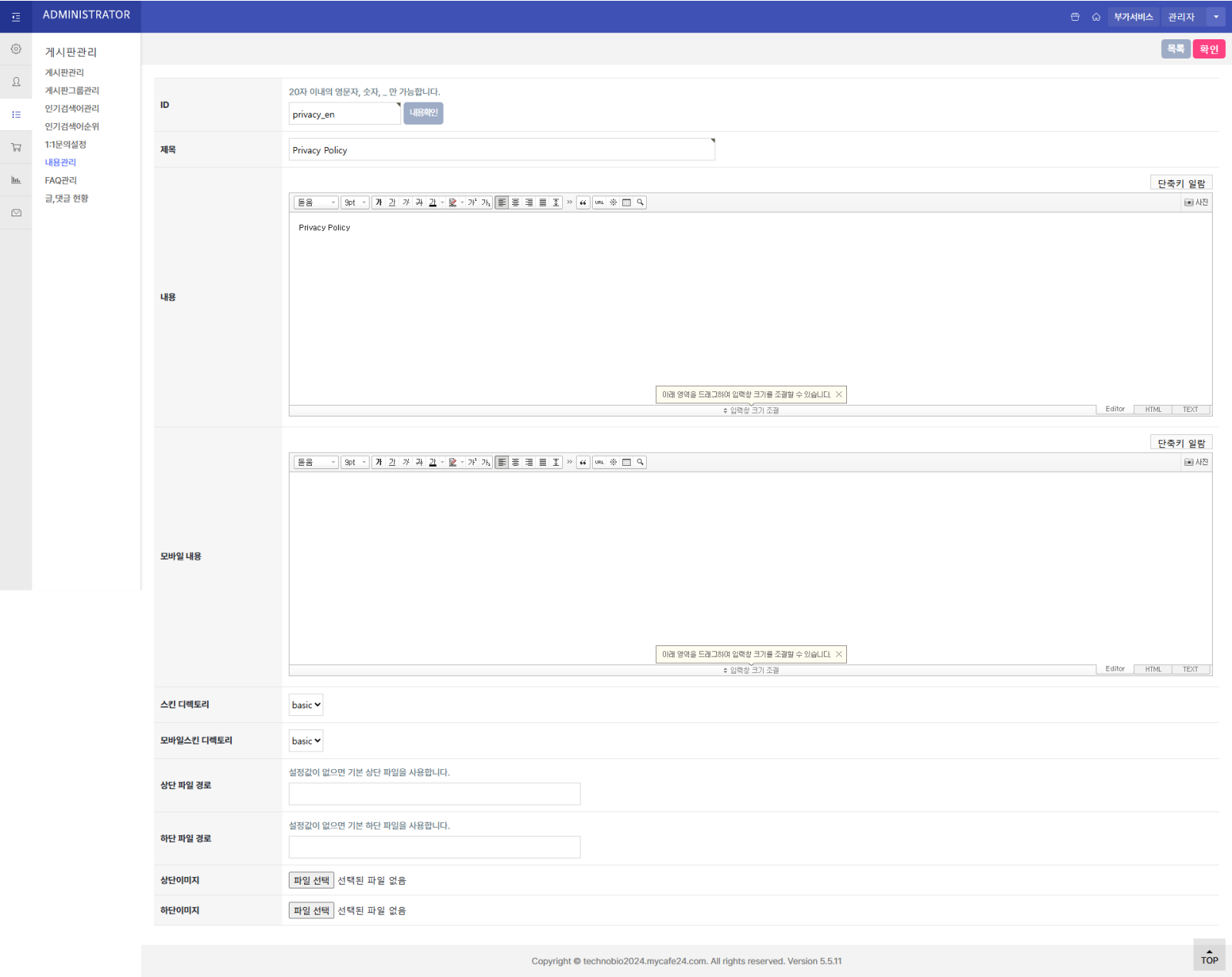Image resolution: width=1232 pixels, height=977 pixels.
Task: Apply italic in the 내용 editor toolbar
Action: pyautogui.click(x=406, y=202)
